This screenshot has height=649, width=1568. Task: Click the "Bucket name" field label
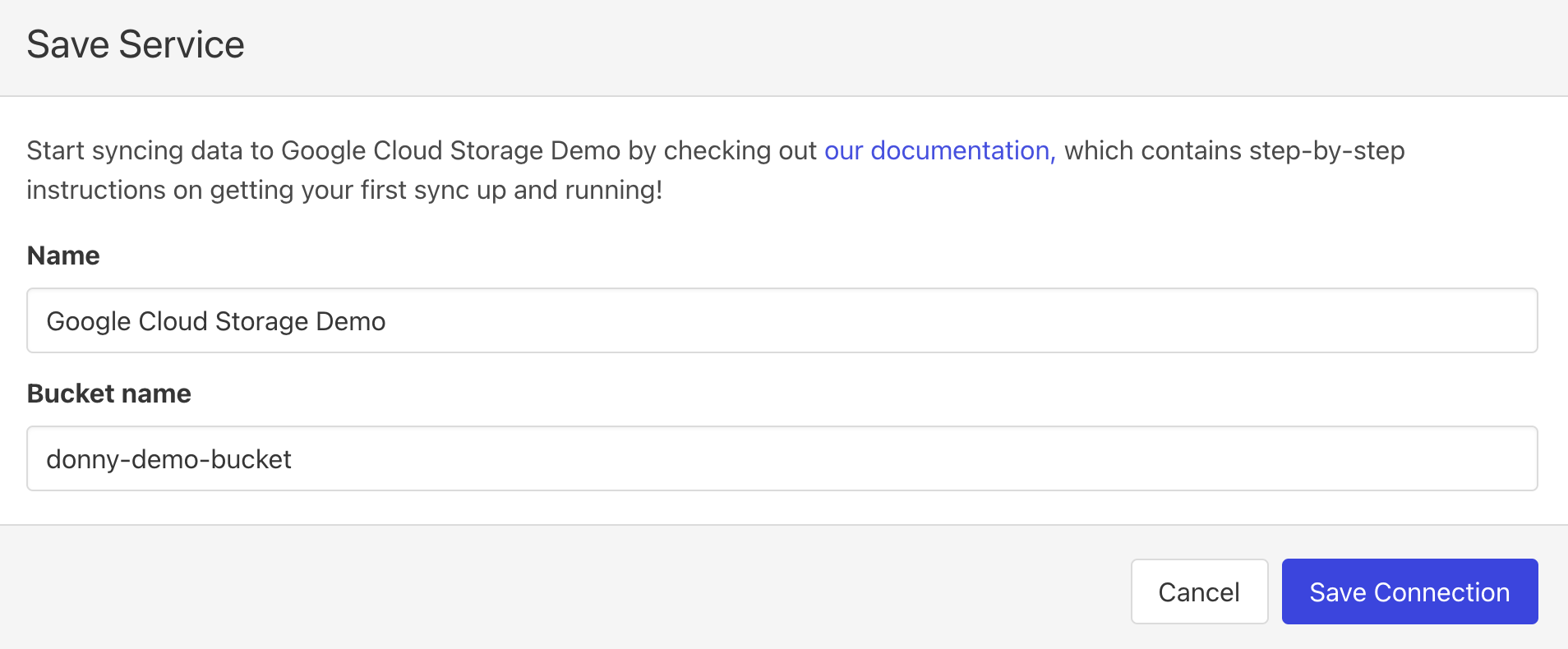[108, 394]
